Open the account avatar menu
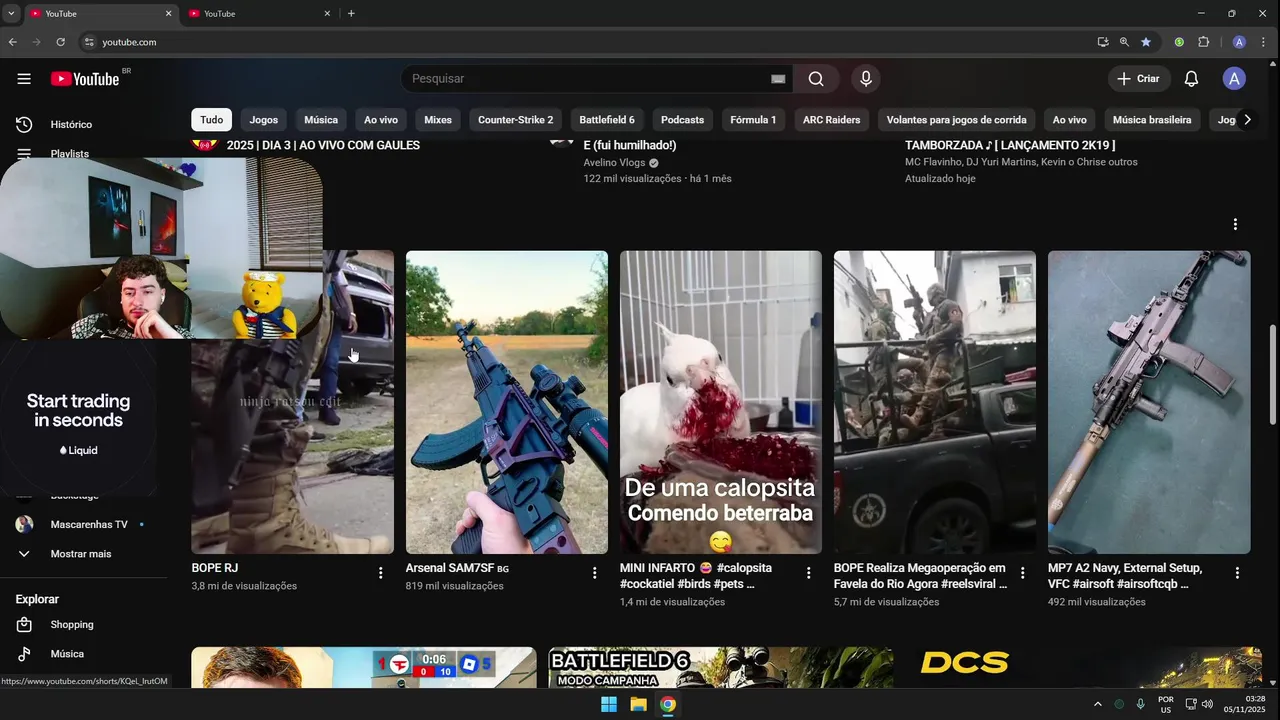Image resolution: width=1280 pixels, height=720 pixels. [x=1234, y=79]
